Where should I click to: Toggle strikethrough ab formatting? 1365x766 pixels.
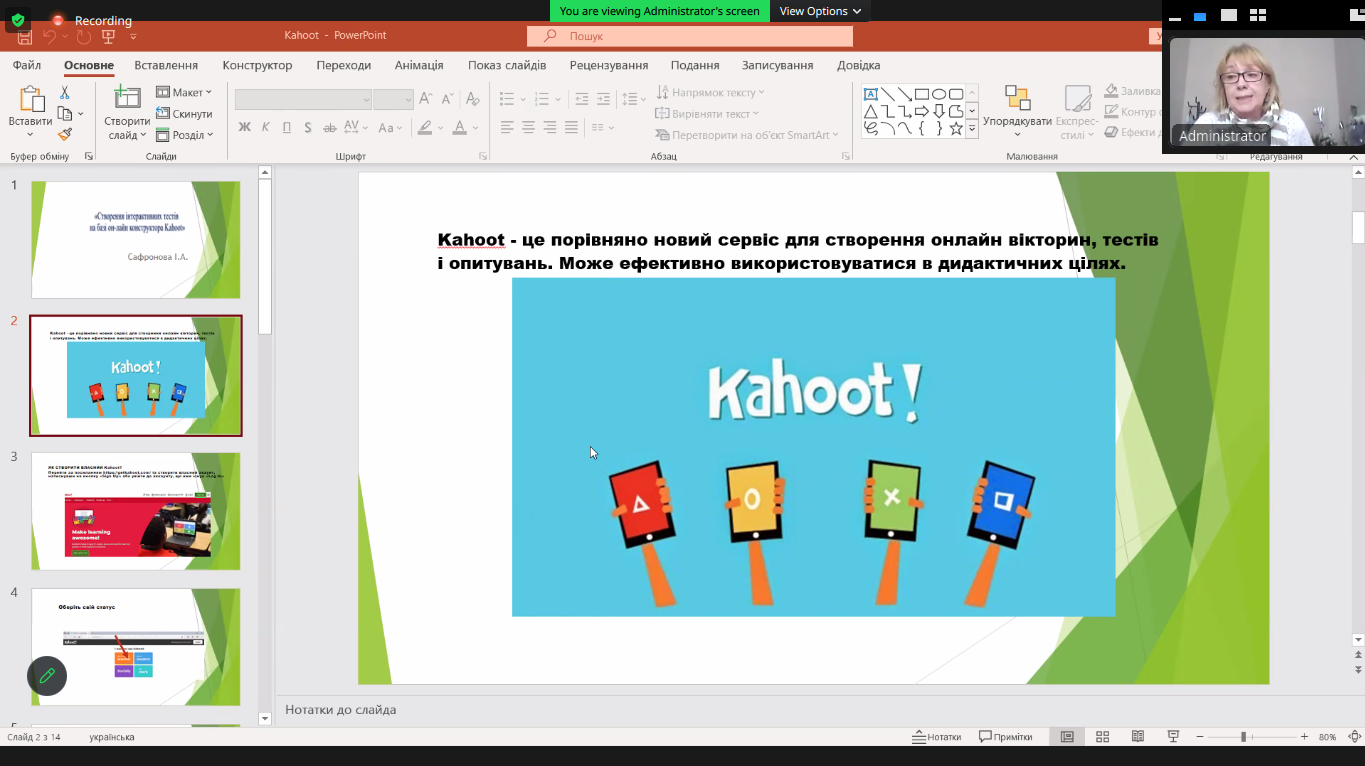[329, 127]
